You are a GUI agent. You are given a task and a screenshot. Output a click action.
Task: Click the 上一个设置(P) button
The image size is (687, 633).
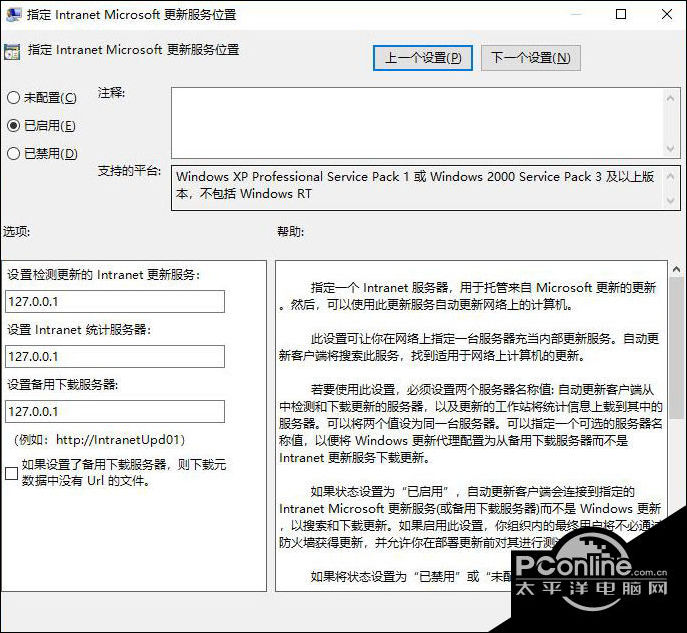tap(423, 58)
